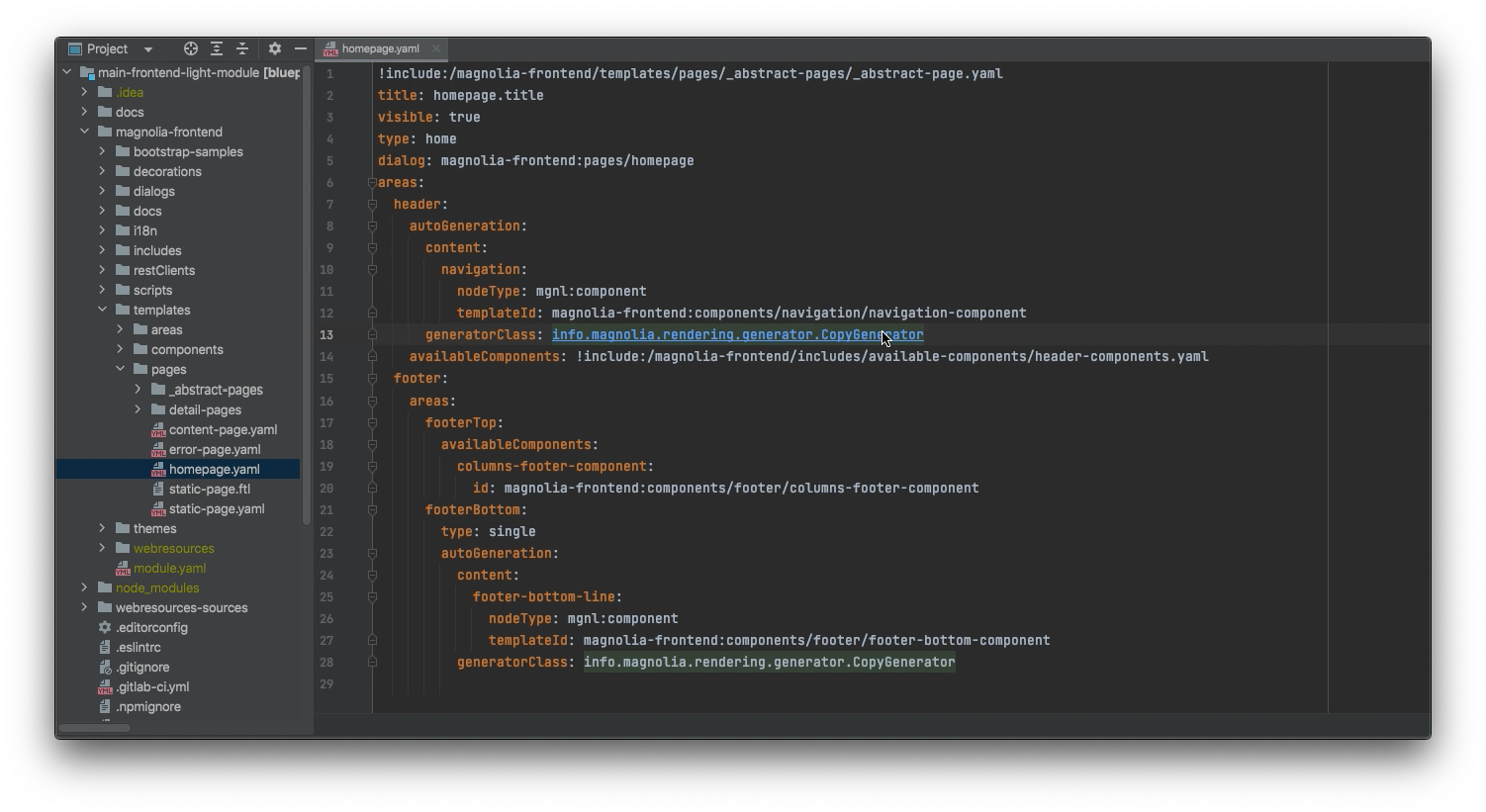Click the Project tool window icon beside its label
The width and height of the screenshot is (1486, 812).
75,48
